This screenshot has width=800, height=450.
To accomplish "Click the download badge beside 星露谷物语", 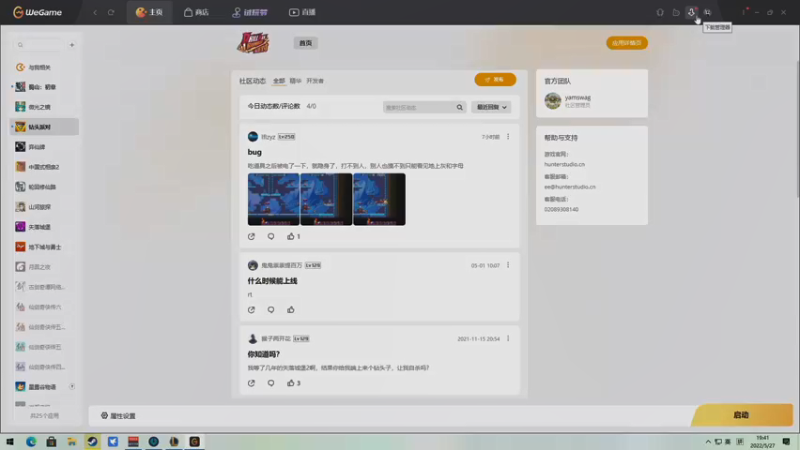I will point(72,386).
